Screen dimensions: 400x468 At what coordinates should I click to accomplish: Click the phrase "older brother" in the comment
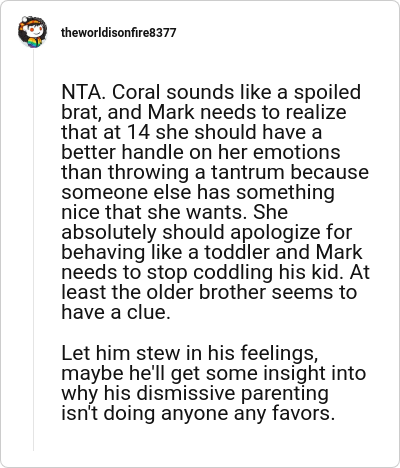pos(206,292)
